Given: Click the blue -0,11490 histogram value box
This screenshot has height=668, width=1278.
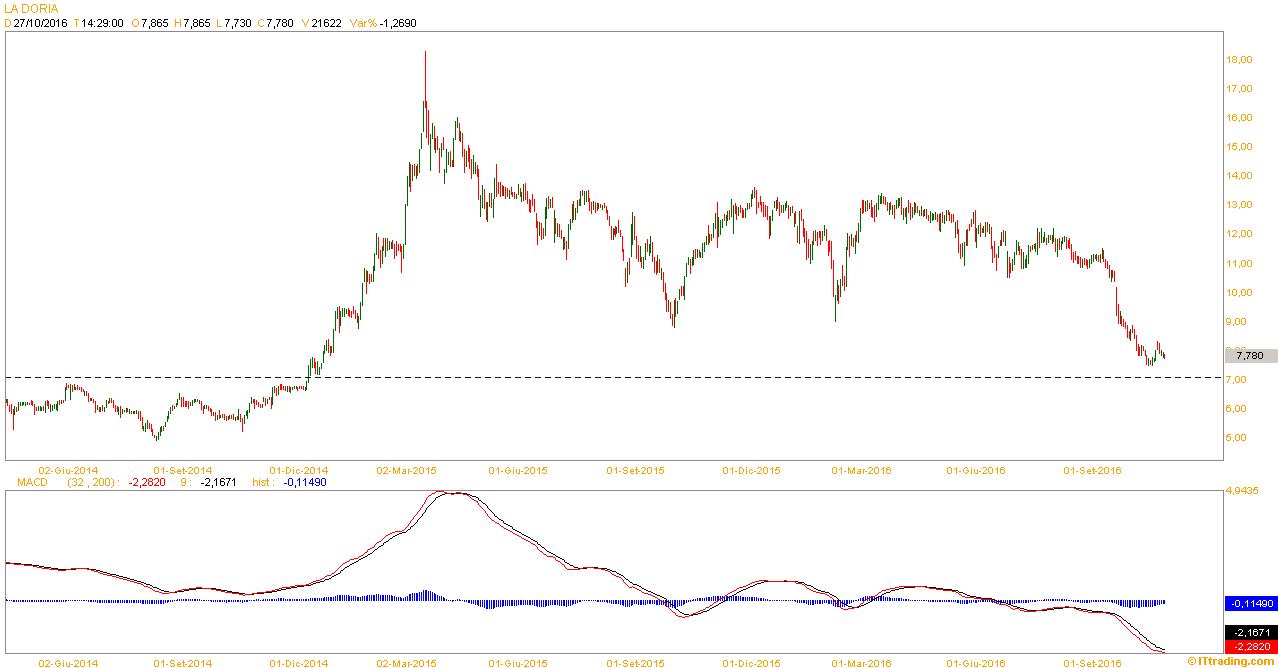Looking at the screenshot, I should [1250, 604].
